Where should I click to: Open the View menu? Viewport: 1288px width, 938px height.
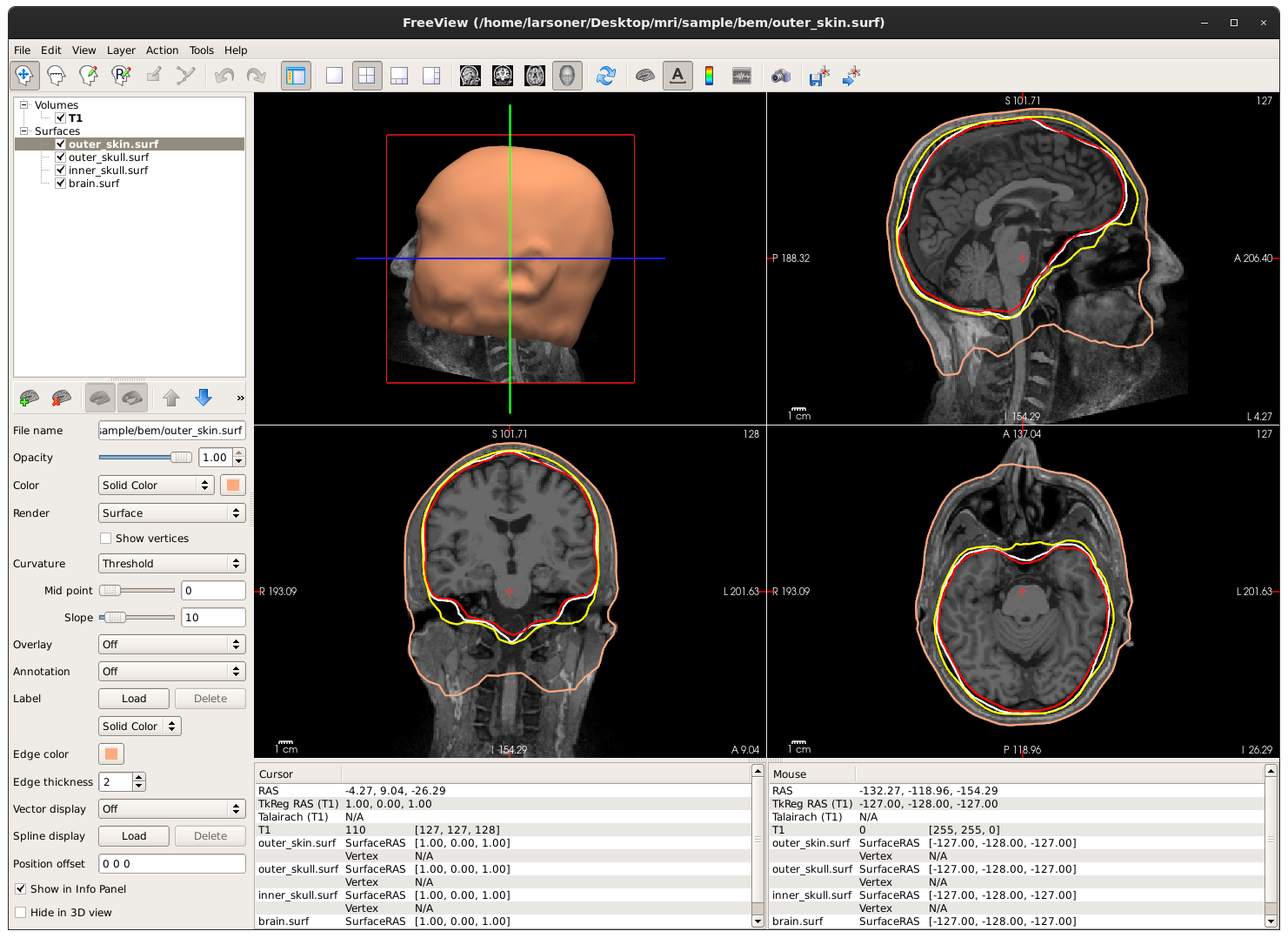84,50
